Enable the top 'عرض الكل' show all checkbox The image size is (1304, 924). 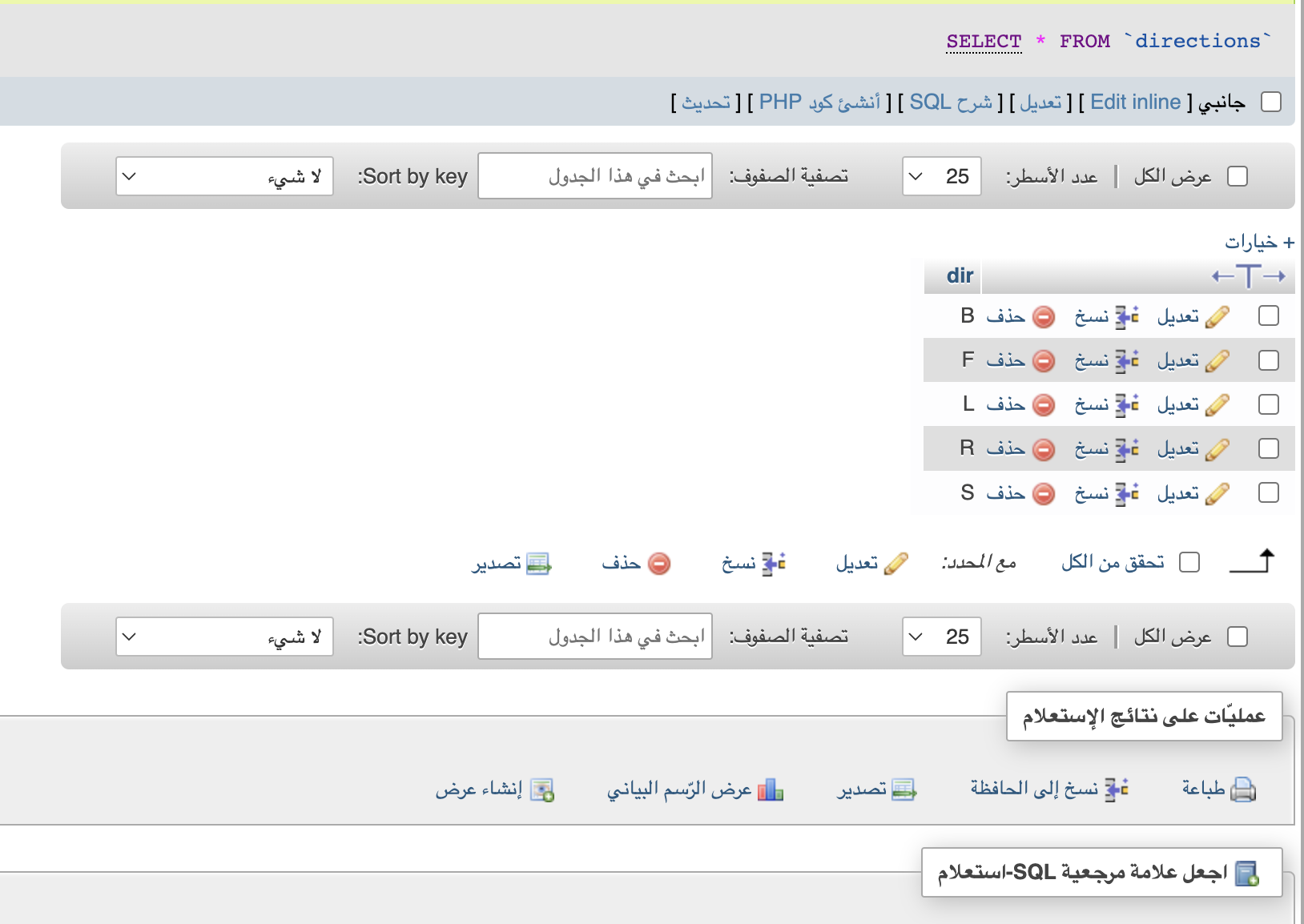[1238, 176]
